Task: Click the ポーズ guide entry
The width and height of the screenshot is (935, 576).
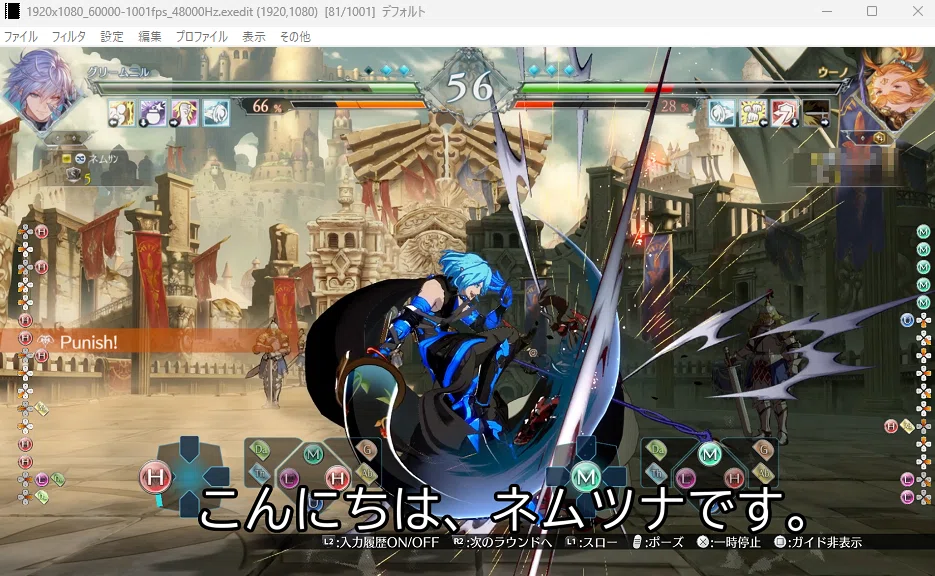Action: click(658, 542)
